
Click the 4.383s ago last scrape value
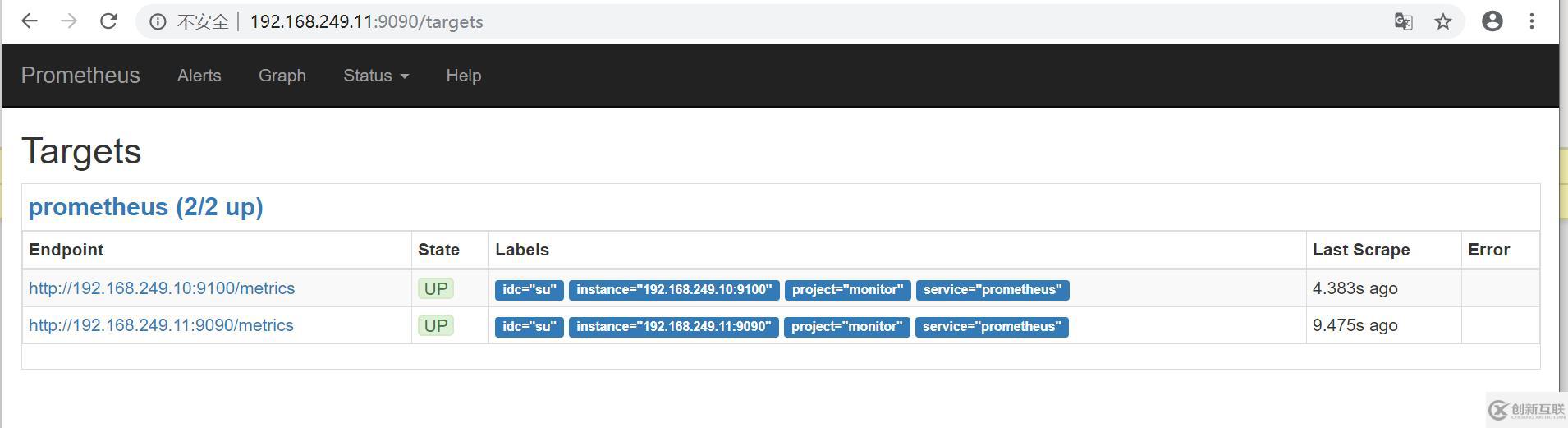click(1355, 288)
